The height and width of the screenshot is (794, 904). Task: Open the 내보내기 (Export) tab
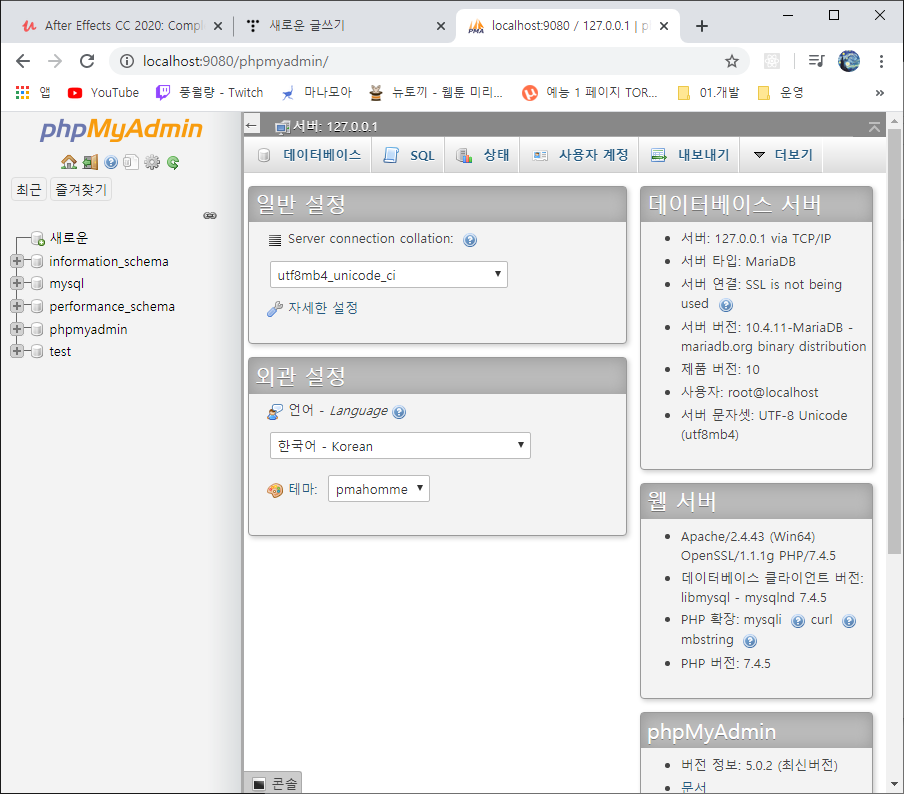689,155
